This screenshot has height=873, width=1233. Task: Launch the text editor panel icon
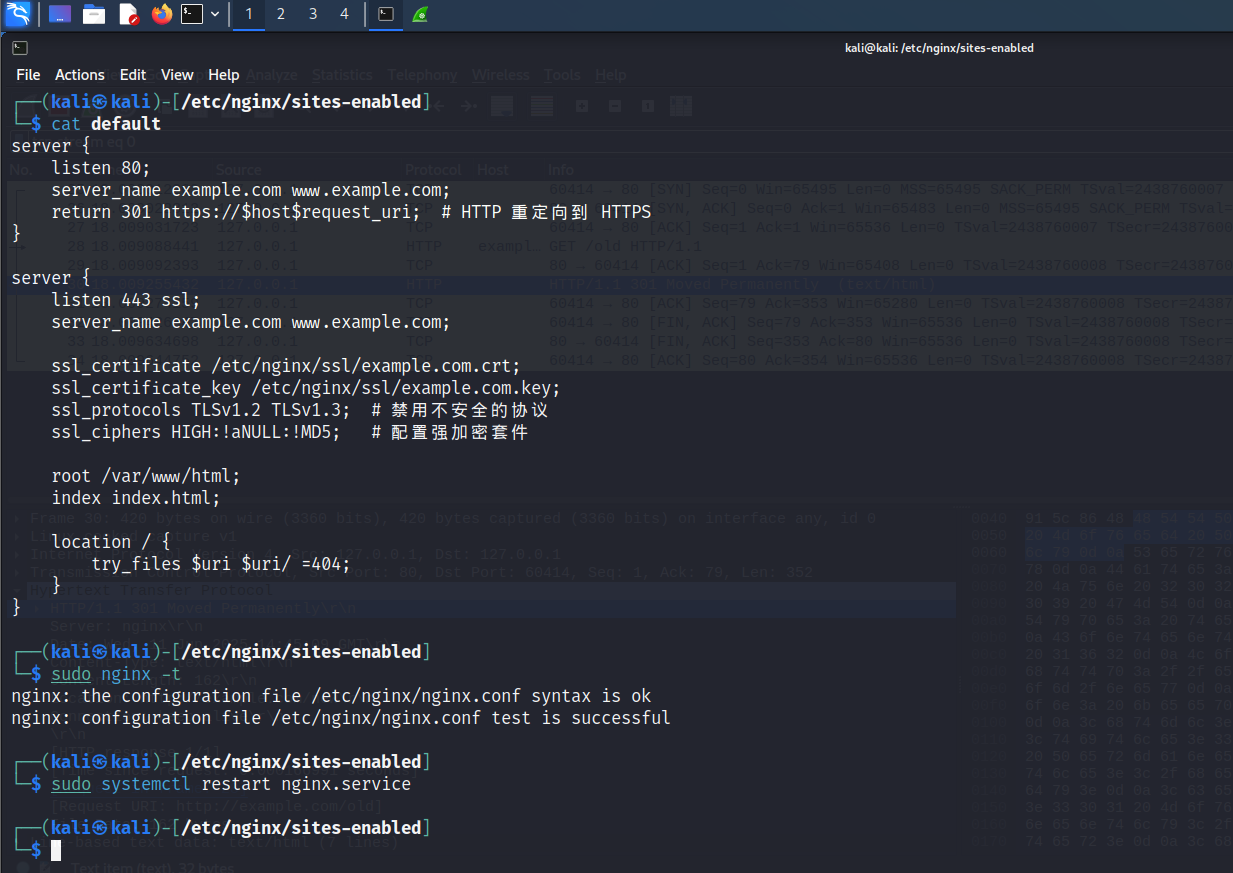pos(128,14)
